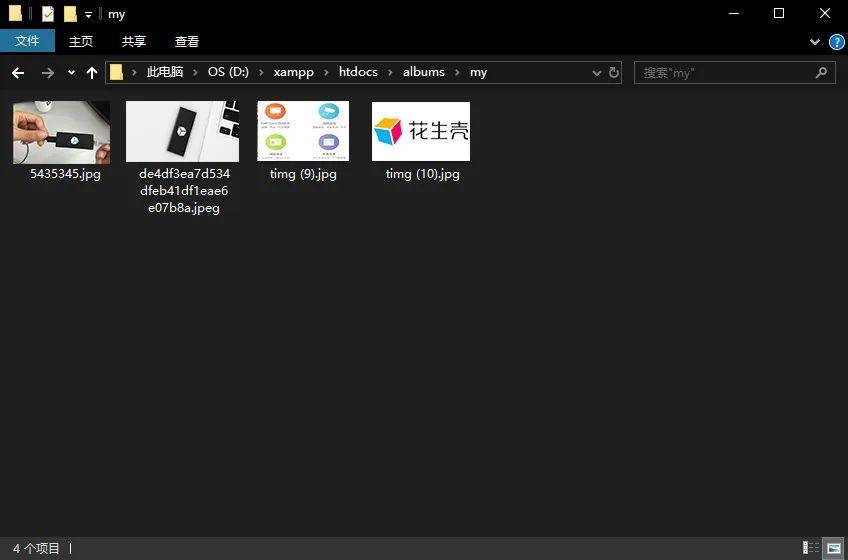Viewport: 848px width, 560px height.
Task: Close the my window
Action: pyautogui.click(x=825, y=14)
